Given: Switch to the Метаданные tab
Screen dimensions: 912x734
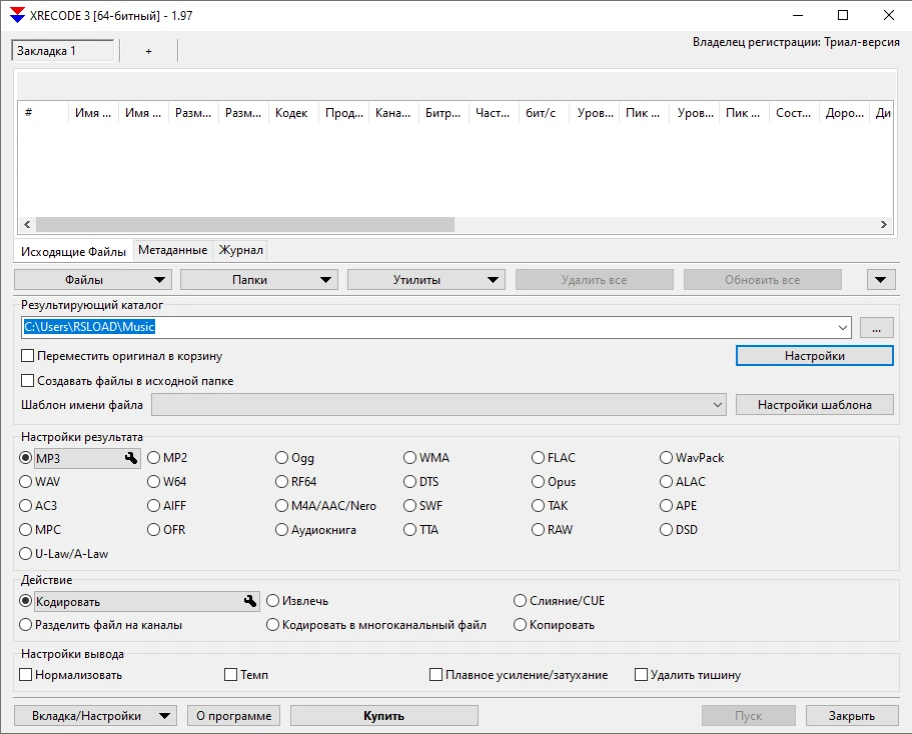Looking at the screenshot, I should click(173, 250).
